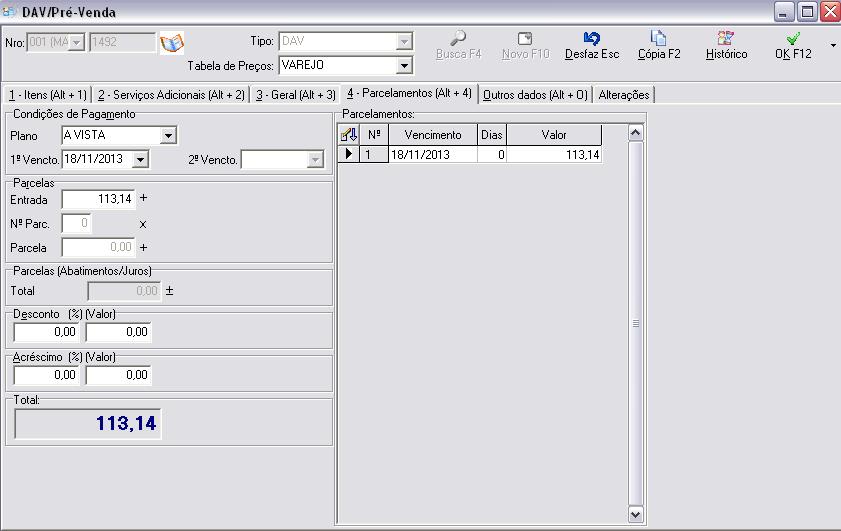This screenshot has width=841, height=531.
Task: Expand the Plano A VISTA dropdown
Action: 168,136
